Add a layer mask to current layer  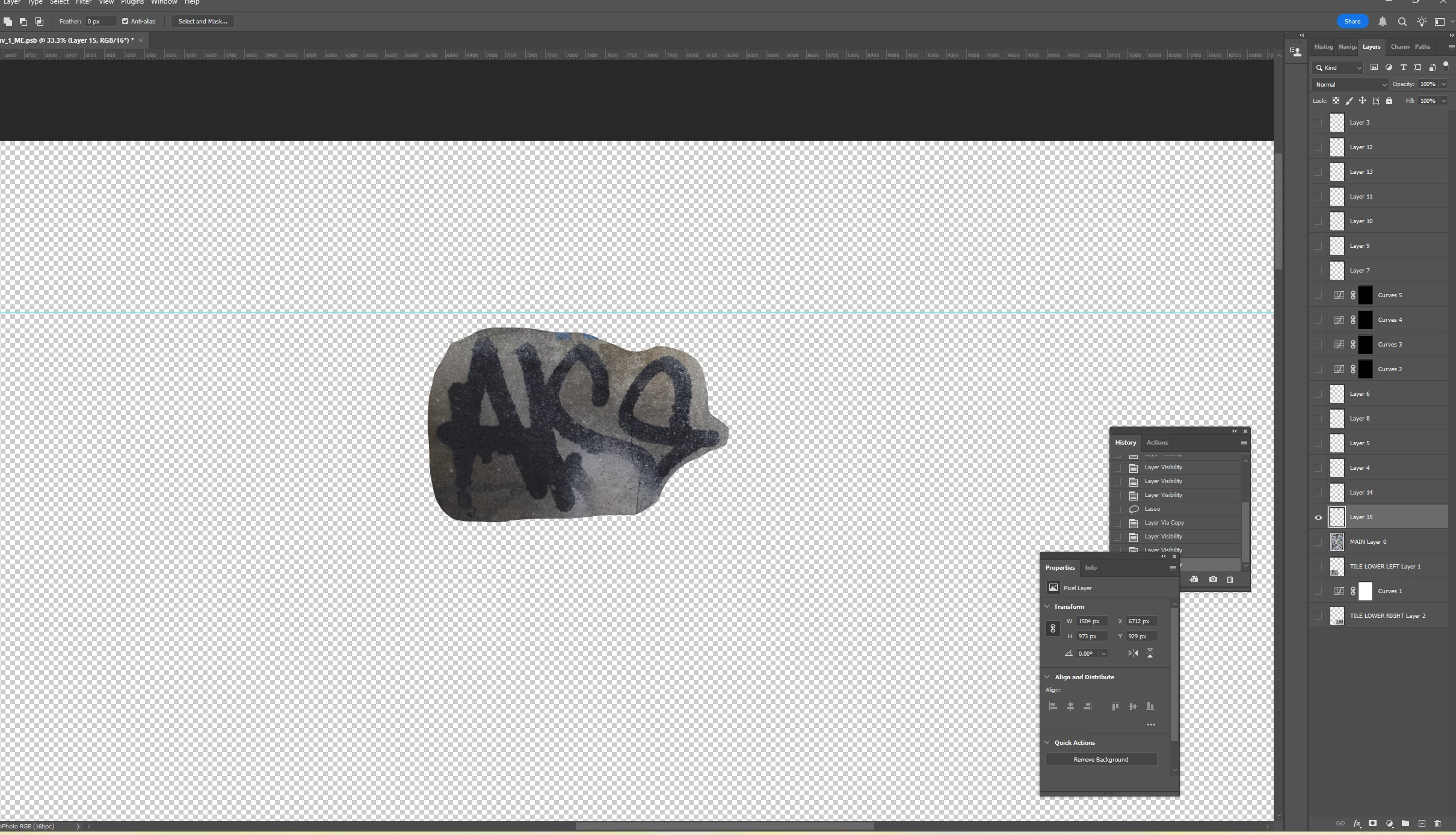pos(1372,824)
